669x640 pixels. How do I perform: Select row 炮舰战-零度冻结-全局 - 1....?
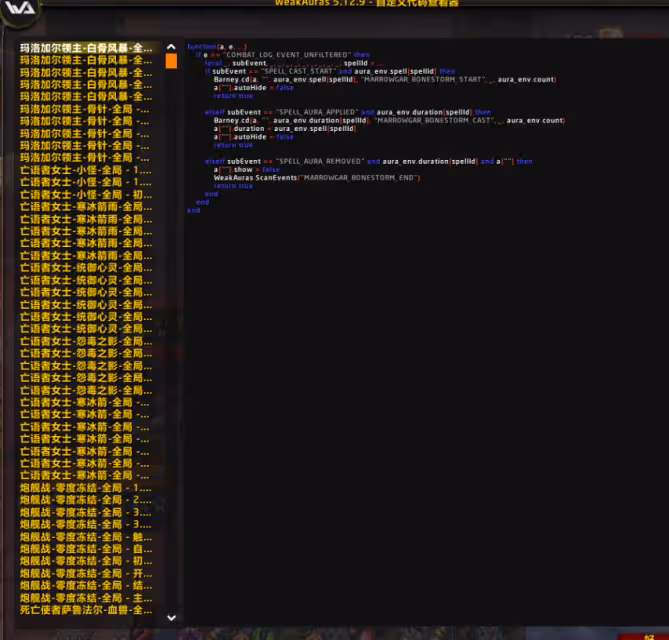86,488
